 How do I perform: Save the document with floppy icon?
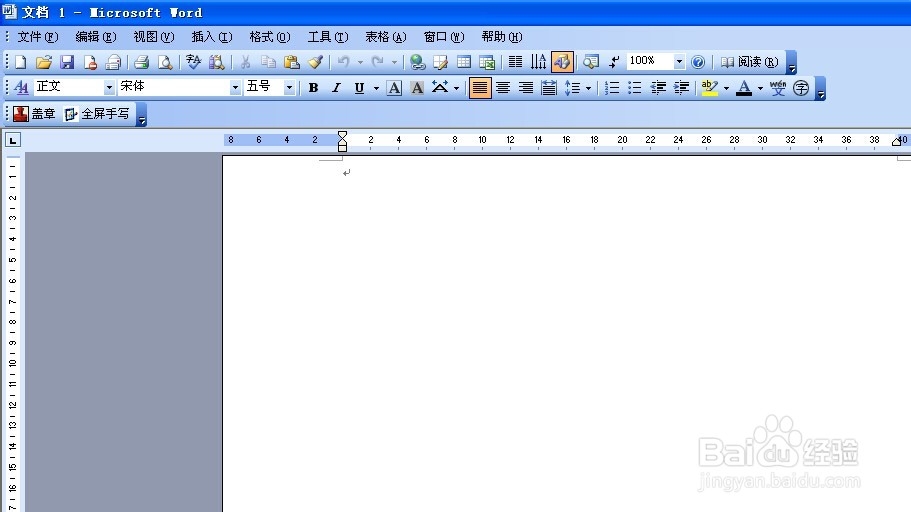67,62
